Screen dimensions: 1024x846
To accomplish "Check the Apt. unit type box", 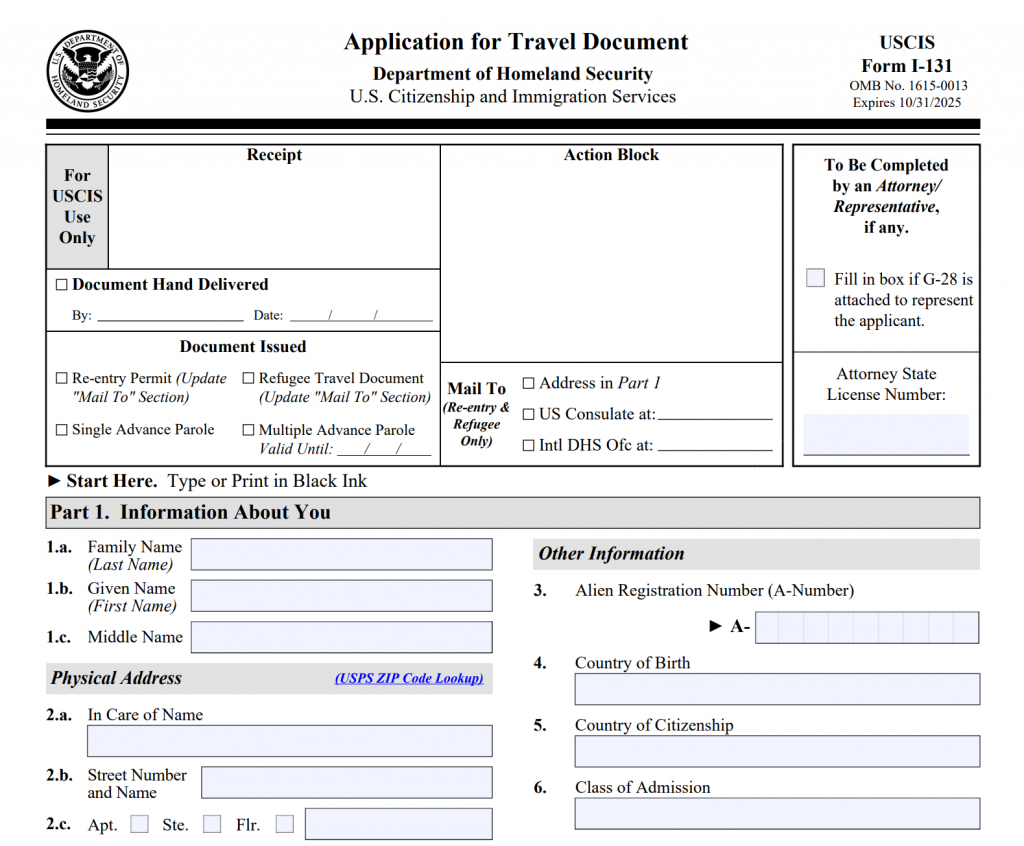I will 139,824.
